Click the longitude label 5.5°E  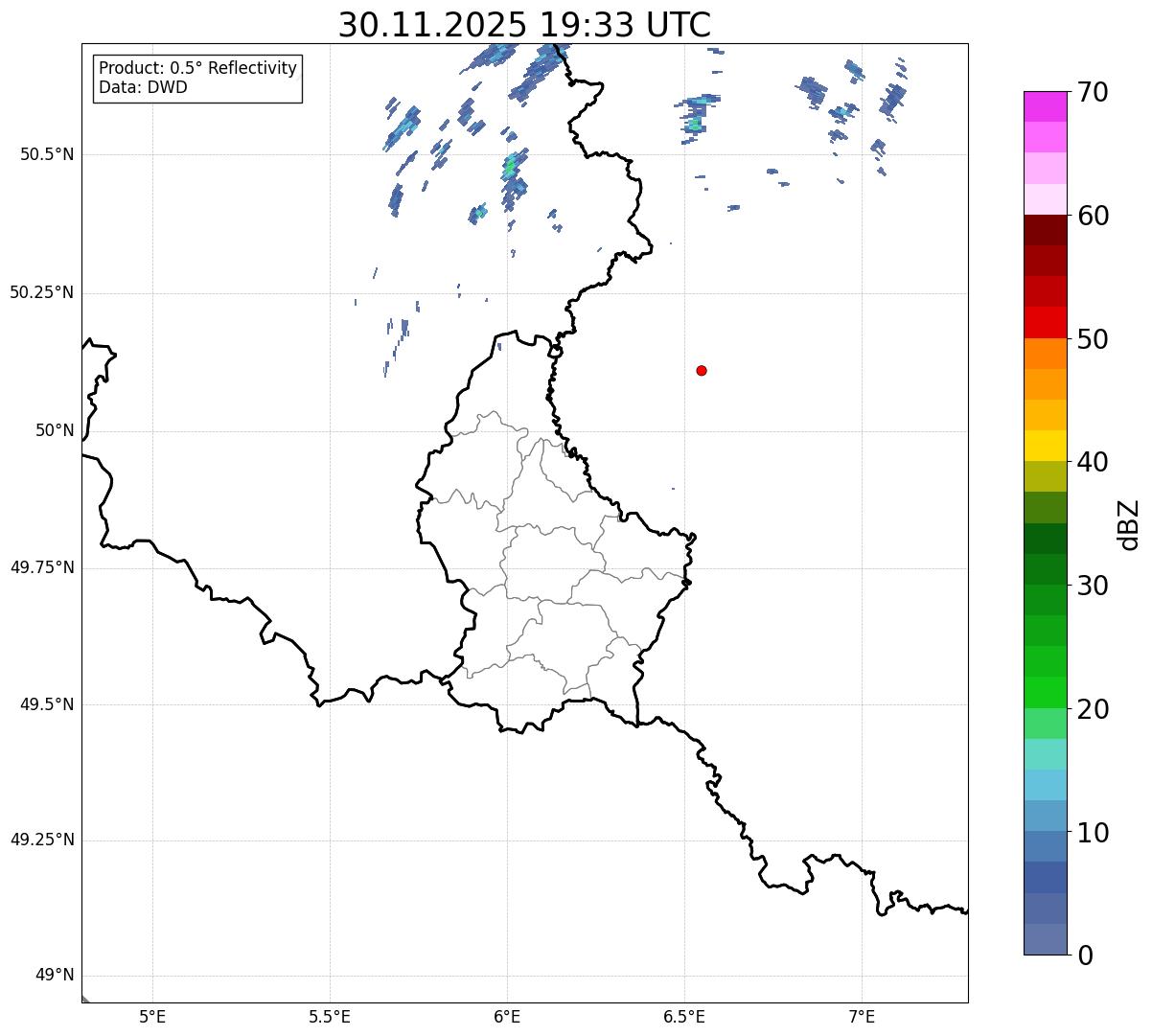click(330, 1016)
